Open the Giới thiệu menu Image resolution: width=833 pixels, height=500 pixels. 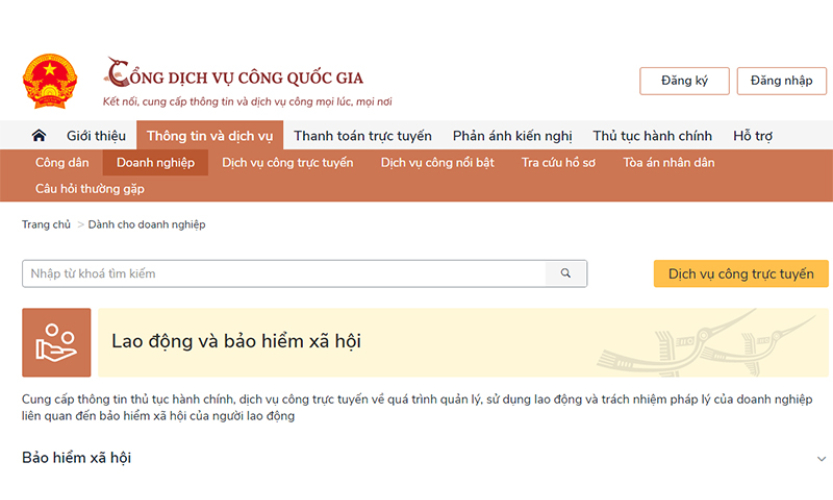tap(96, 136)
